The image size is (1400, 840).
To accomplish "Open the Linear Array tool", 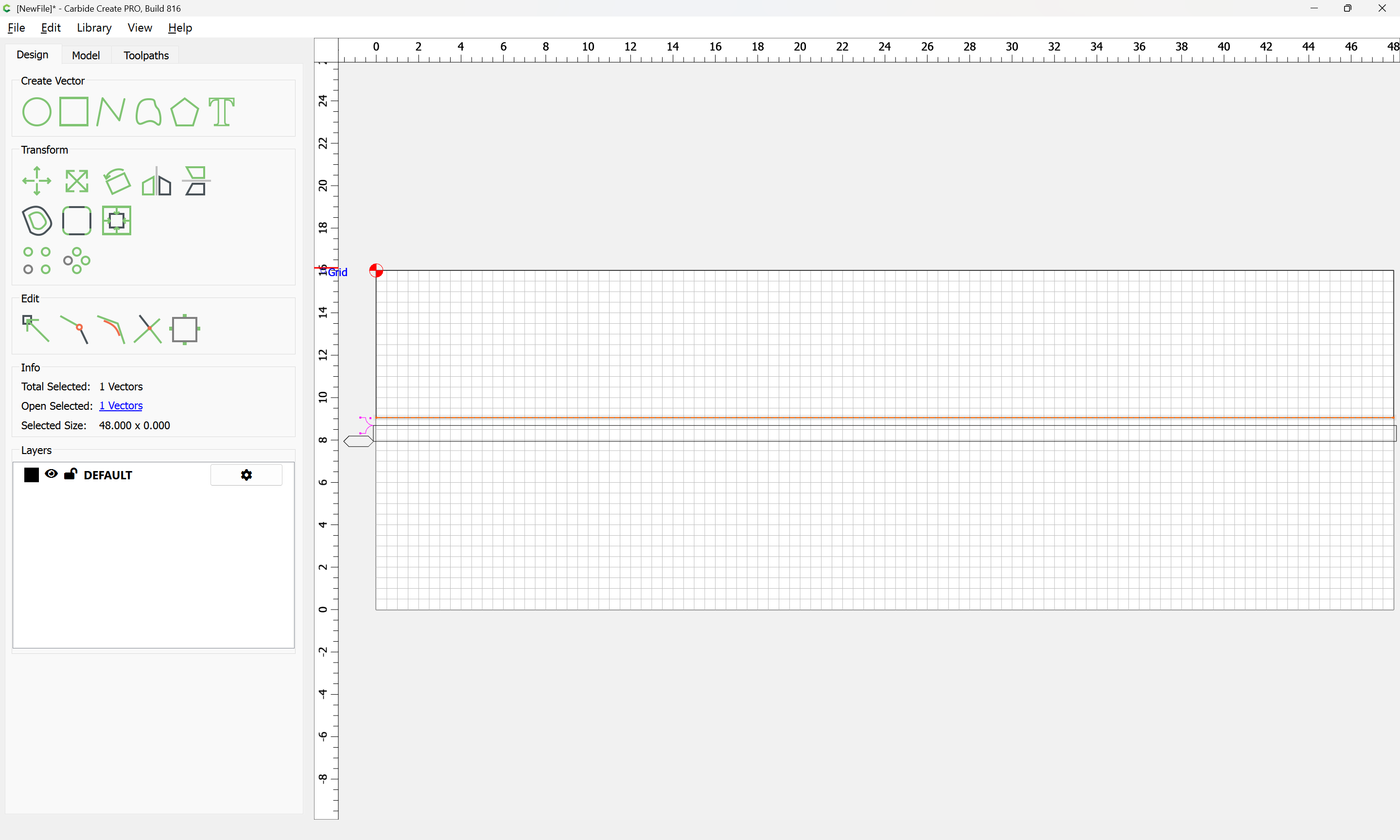I will 37,261.
